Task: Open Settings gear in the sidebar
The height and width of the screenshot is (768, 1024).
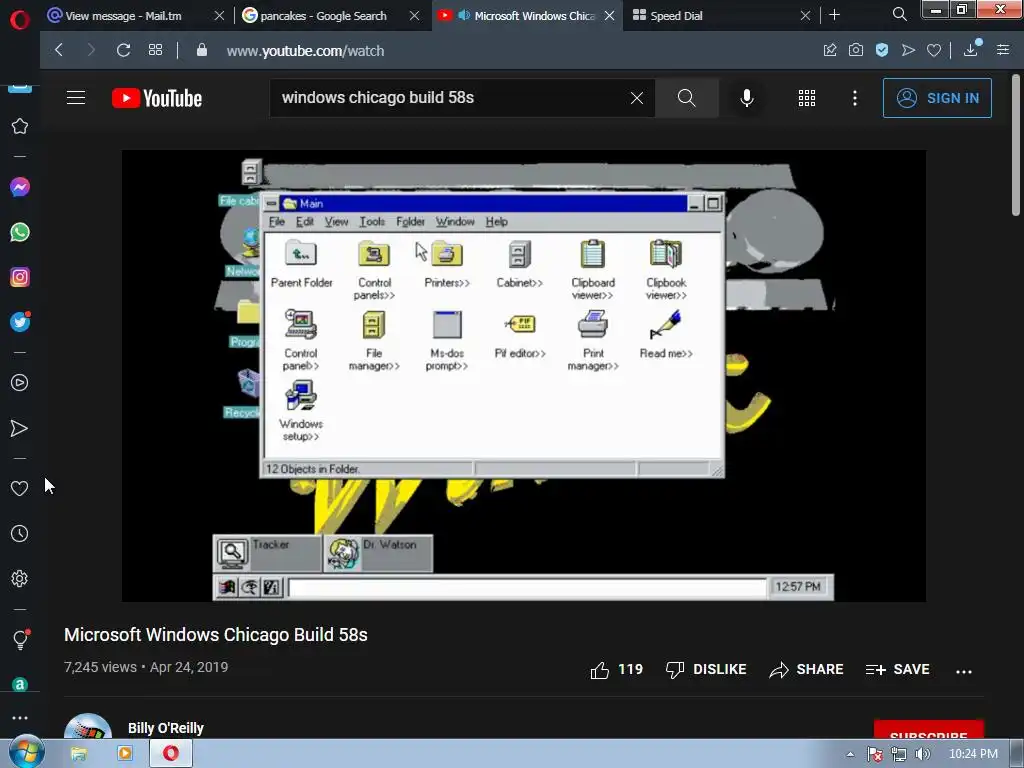Action: pos(20,579)
